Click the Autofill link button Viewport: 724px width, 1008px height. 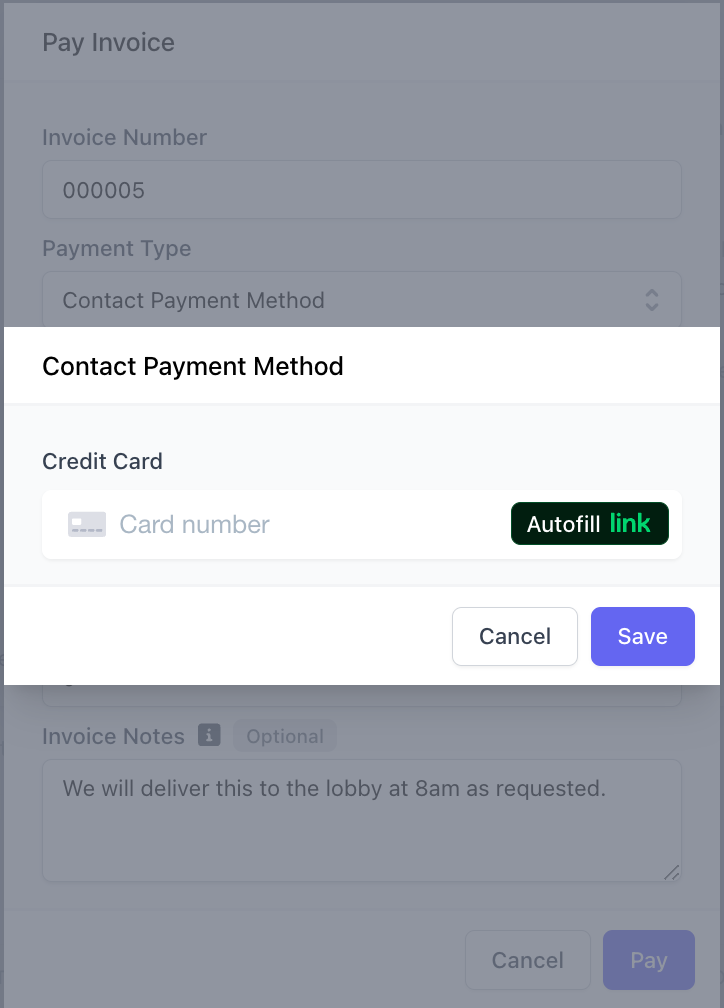pyautogui.click(x=590, y=523)
